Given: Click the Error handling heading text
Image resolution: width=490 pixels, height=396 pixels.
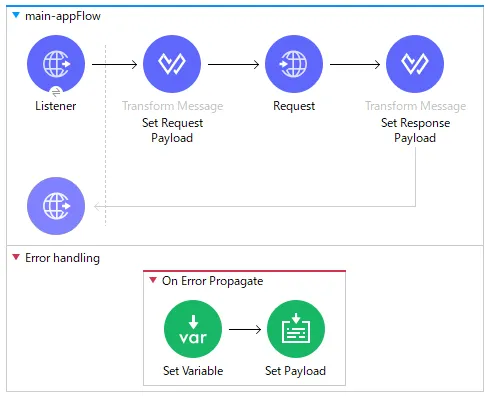Looking at the screenshot, I should coord(62,258).
